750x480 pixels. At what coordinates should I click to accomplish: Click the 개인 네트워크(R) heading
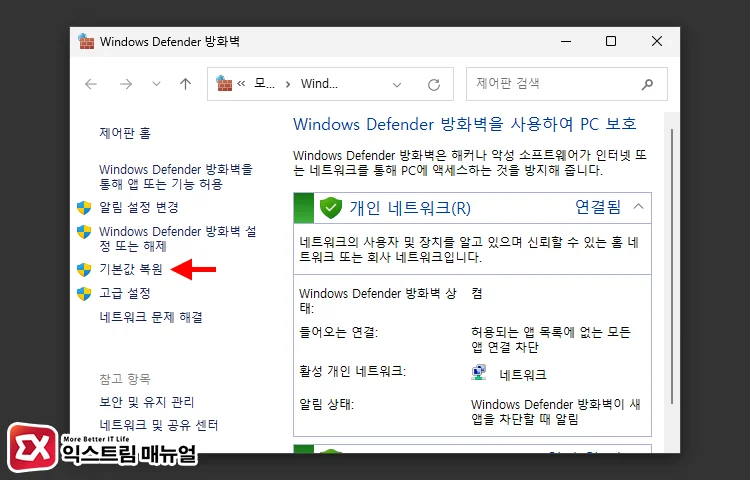[x=410, y=208]
